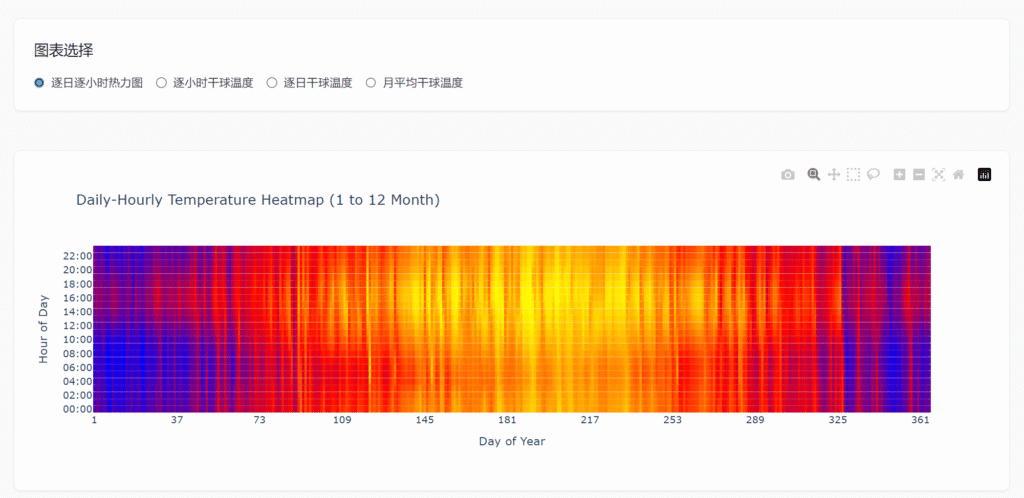Select the Zoom magnifier tool
Viewport: 1024px width, 498px height.
point(814,175)
